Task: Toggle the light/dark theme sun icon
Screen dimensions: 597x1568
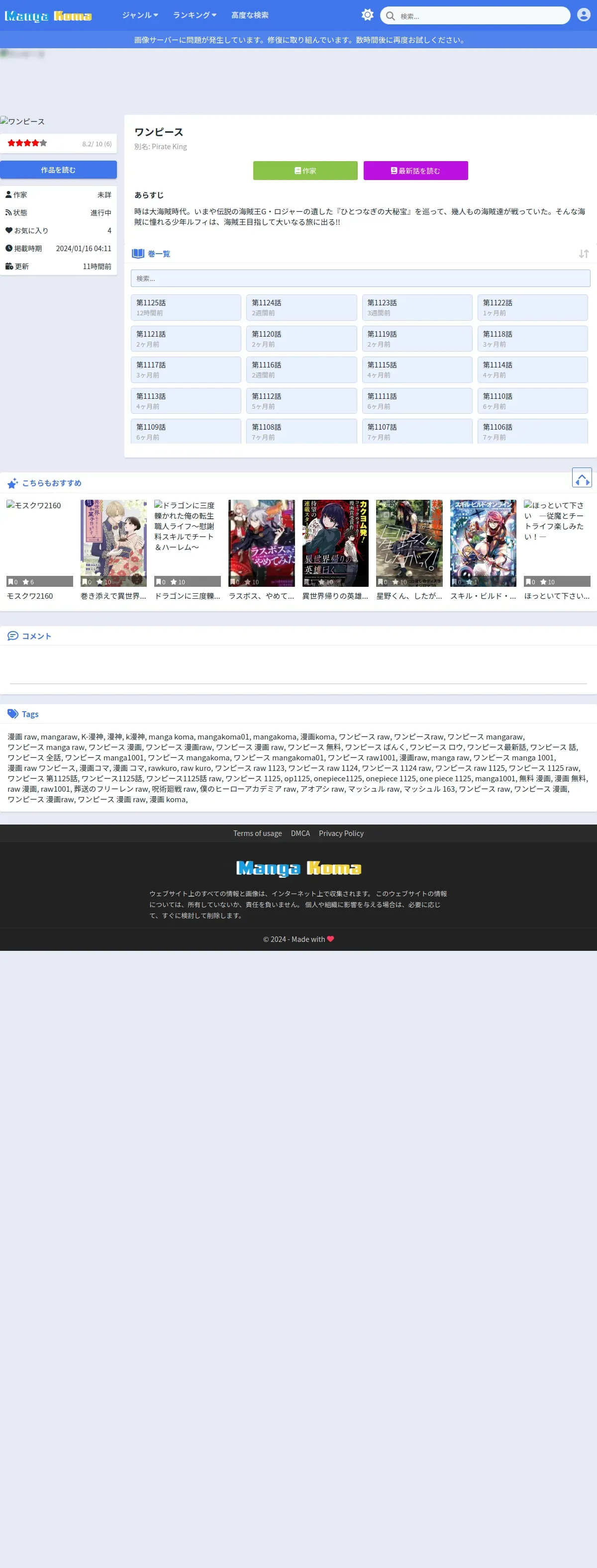Action: point(367,15)
